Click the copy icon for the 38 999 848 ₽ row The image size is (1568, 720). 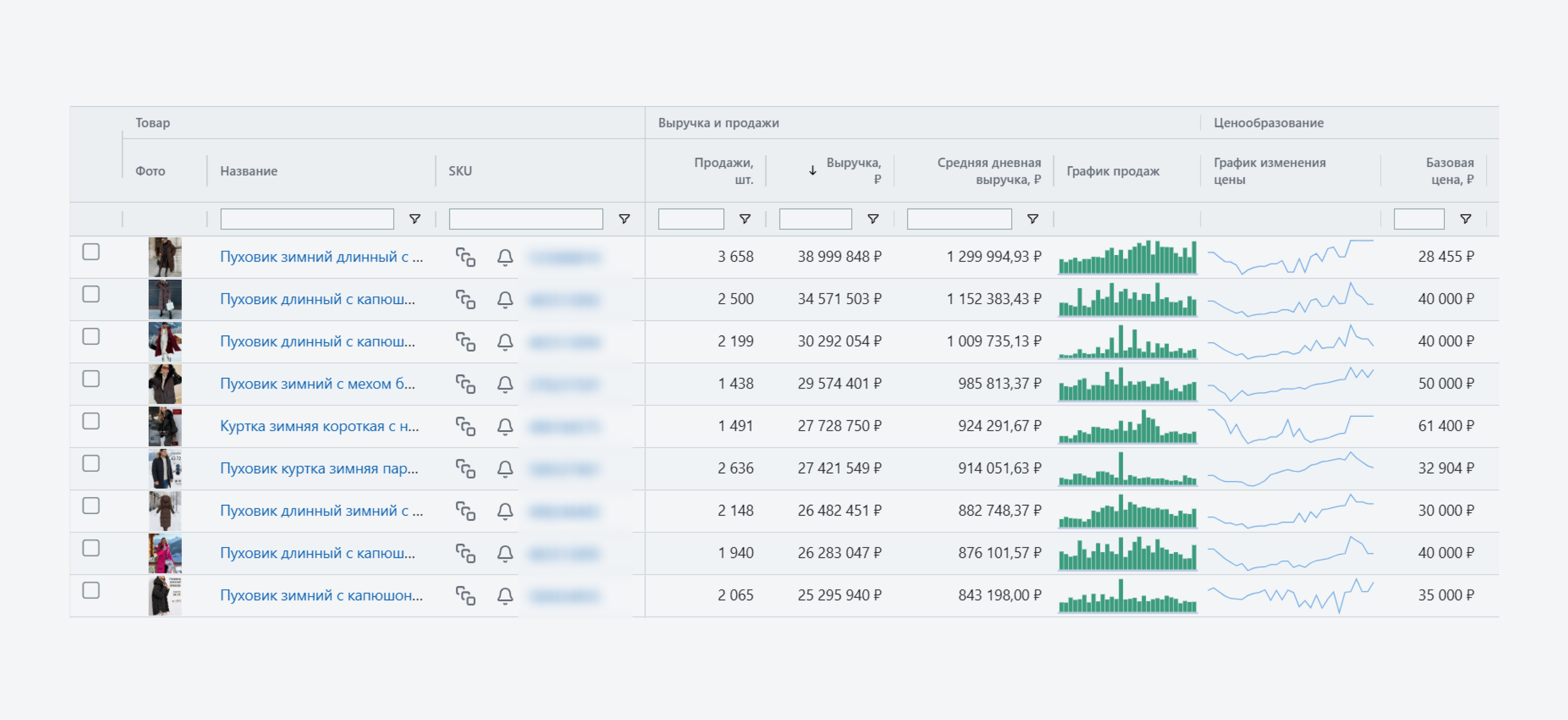click(465, 257)
